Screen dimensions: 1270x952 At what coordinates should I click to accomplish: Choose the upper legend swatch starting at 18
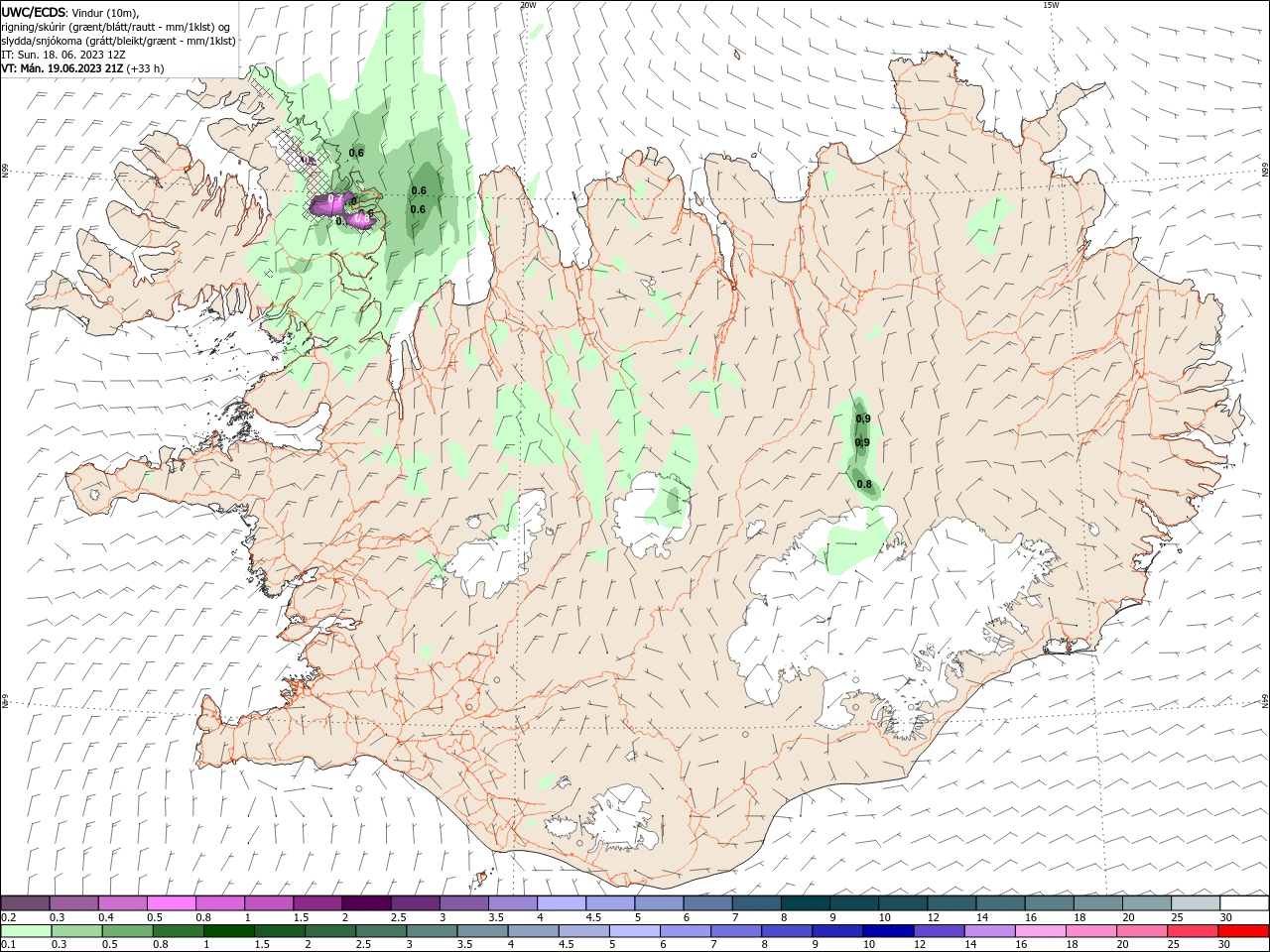[1097, 903]
